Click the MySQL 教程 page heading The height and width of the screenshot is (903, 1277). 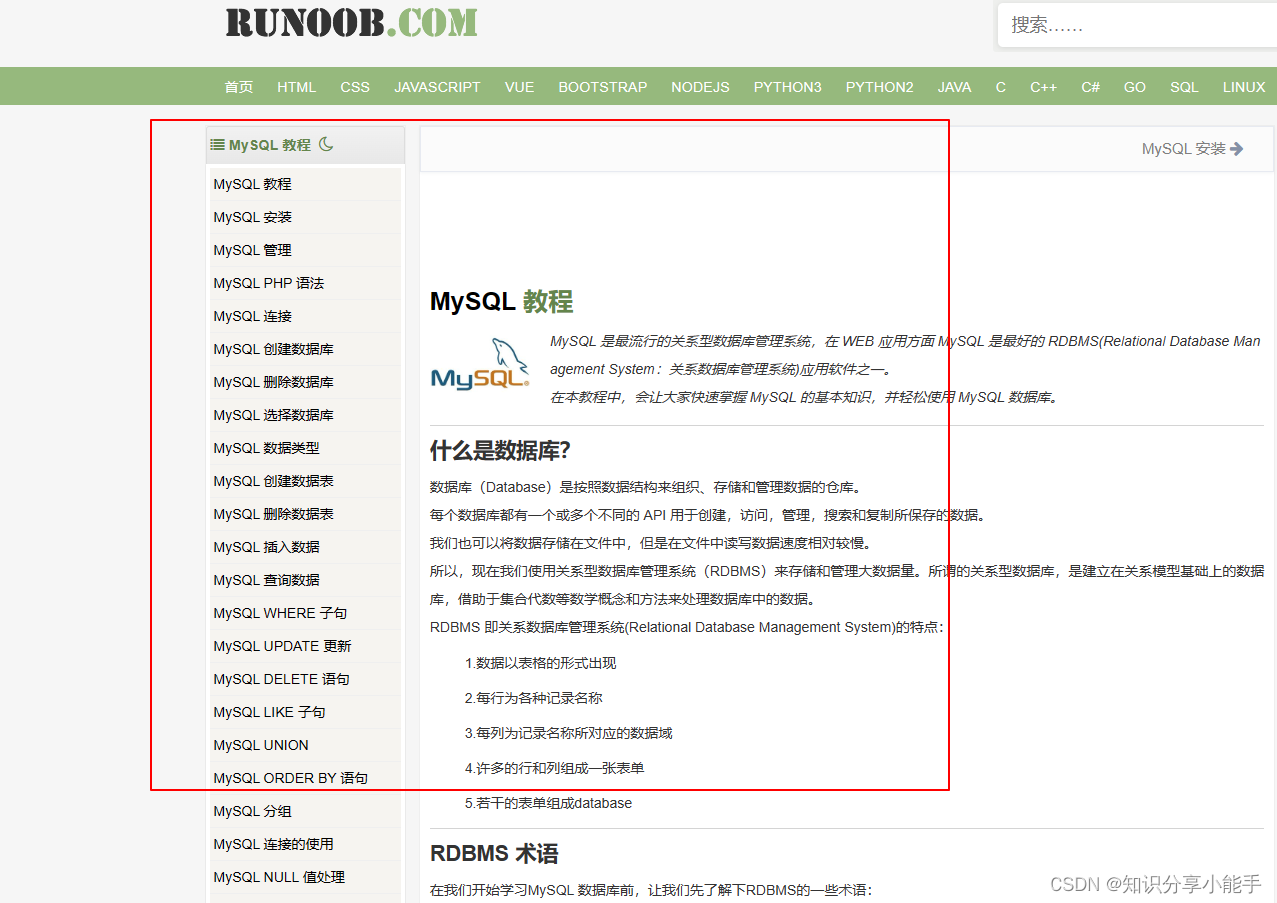coord(501,302)
